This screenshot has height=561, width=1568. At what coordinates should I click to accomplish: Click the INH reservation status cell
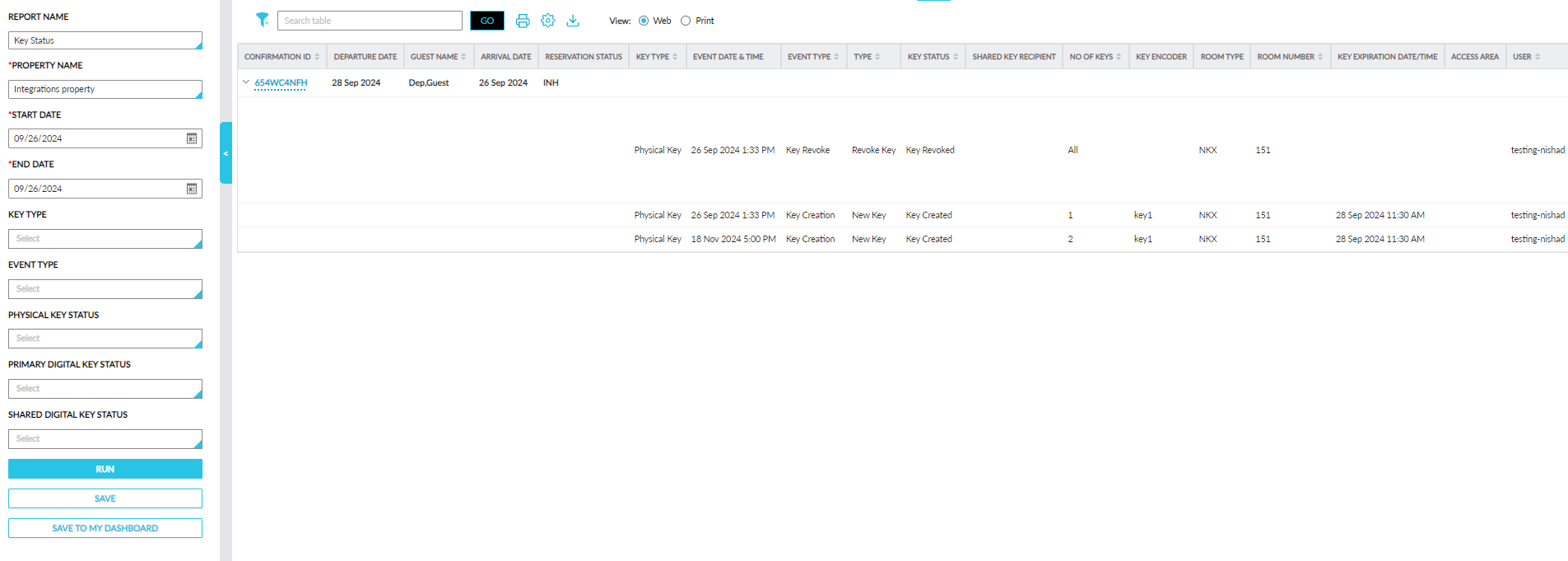(551, 82)
